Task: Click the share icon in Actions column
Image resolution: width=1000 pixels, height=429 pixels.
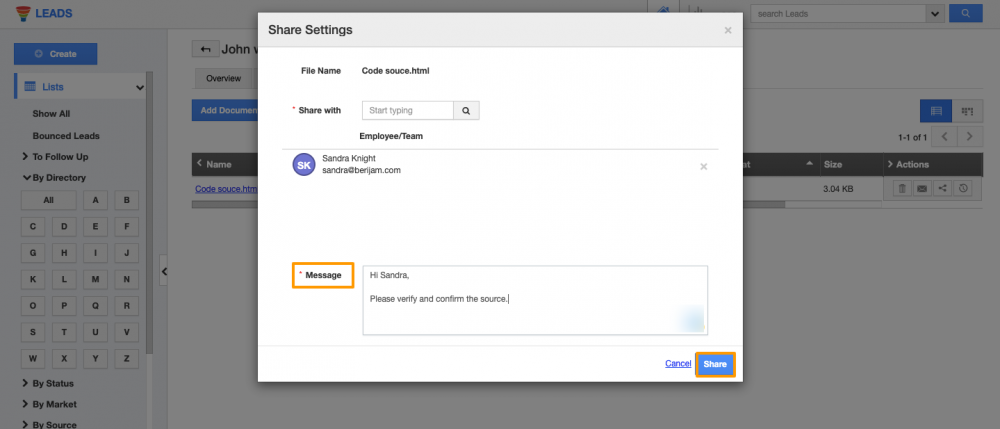Action: point(942,188)
